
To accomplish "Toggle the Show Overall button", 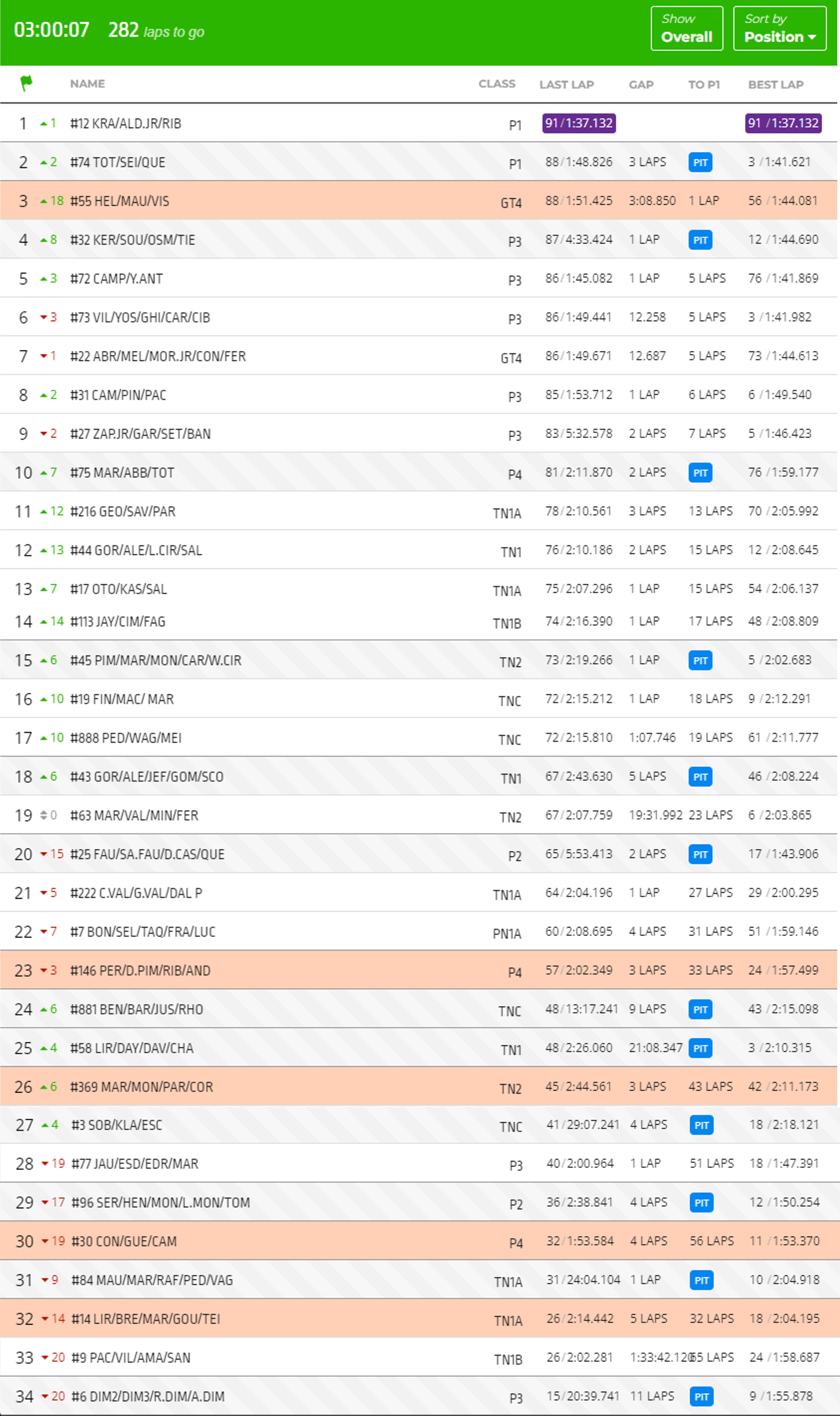I will click(686, 29).
